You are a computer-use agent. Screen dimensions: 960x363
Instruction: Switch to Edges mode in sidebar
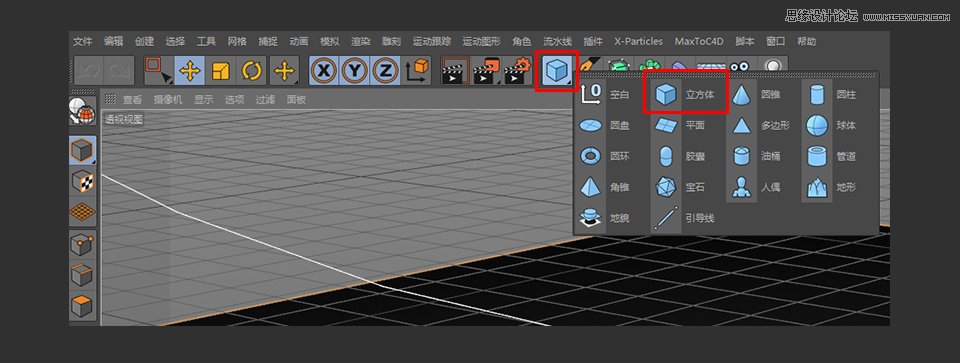[82, 275]
